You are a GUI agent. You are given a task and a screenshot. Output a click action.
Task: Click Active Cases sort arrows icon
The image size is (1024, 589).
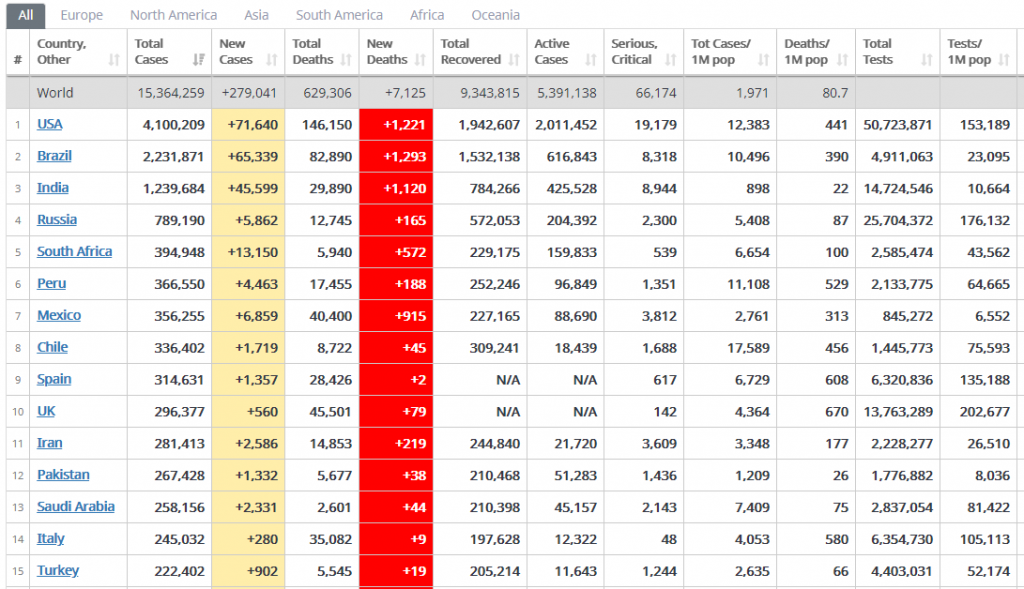tap(591, 60)
